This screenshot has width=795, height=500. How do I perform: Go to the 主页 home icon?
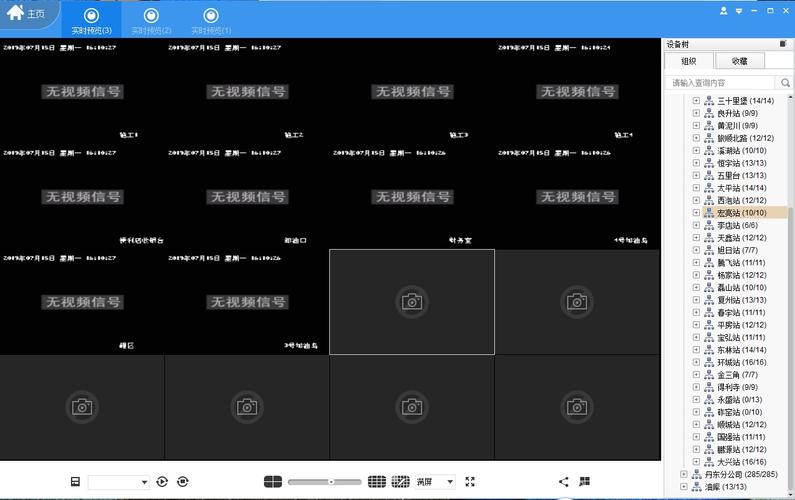tap(15, 12)
